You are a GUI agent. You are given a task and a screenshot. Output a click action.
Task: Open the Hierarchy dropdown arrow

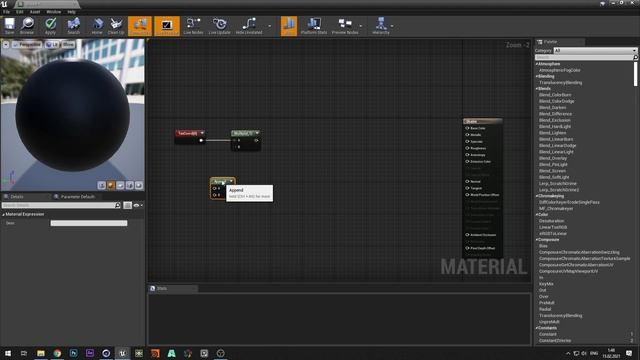coord(392,26)
